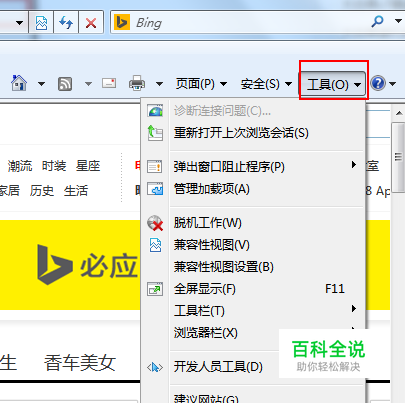Click the RSS feeds icon
Viewport: 405px width, 403px height.
click(65, 84)
